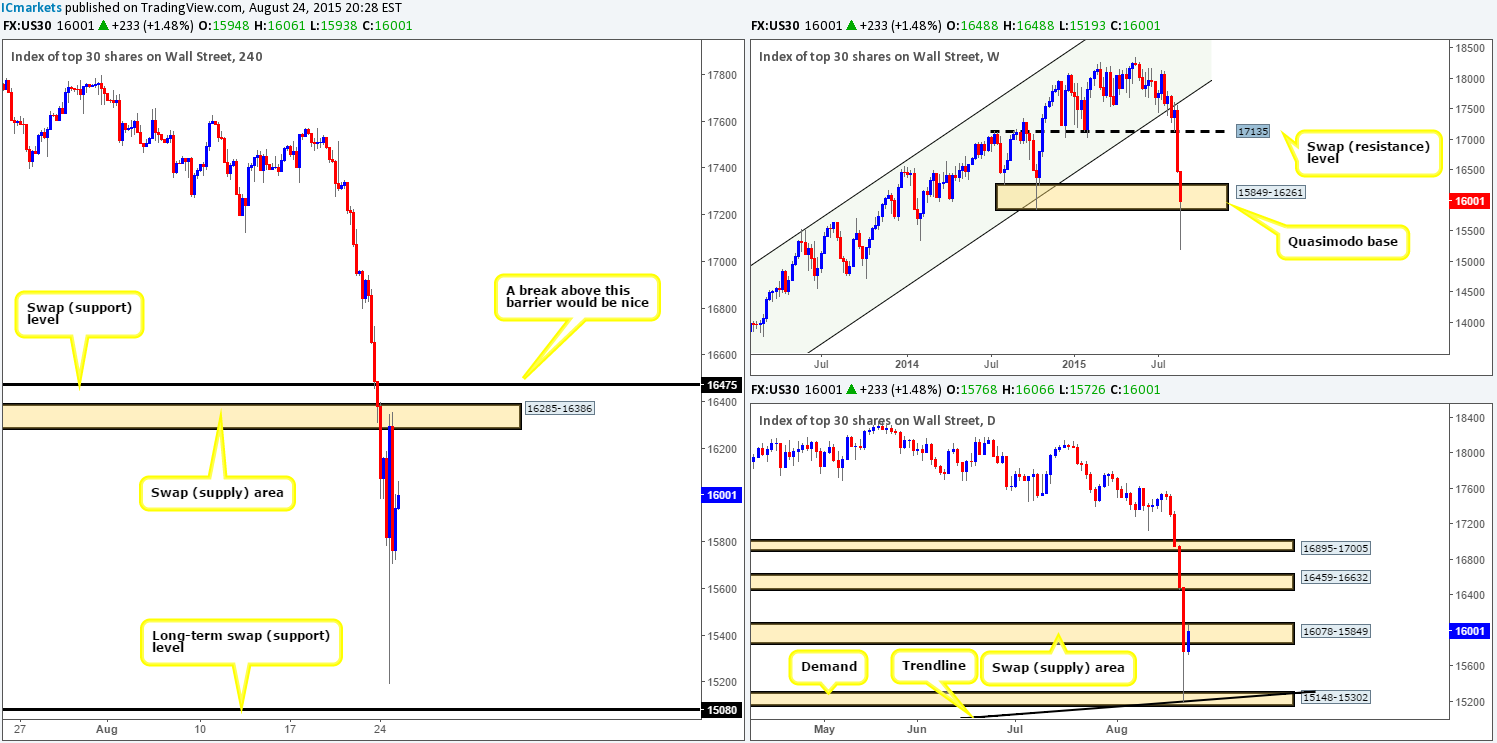Select the 'Swap (support) level' callout
The width and height of the screenshot is (1497, 743).
coord(79,313)
